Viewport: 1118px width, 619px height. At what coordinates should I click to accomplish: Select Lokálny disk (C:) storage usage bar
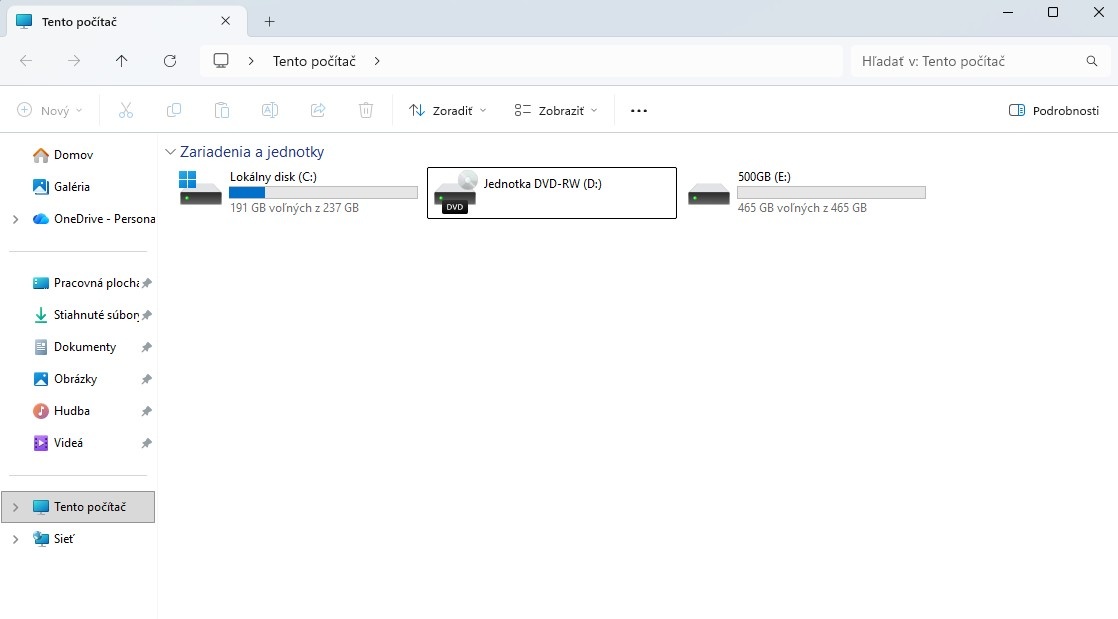coord(323,192)
